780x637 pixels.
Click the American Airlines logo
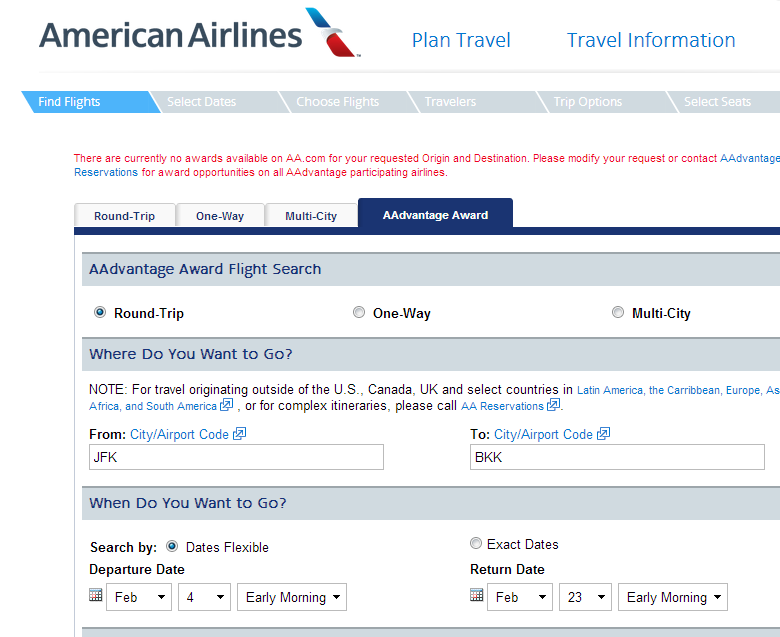point(199,34)
